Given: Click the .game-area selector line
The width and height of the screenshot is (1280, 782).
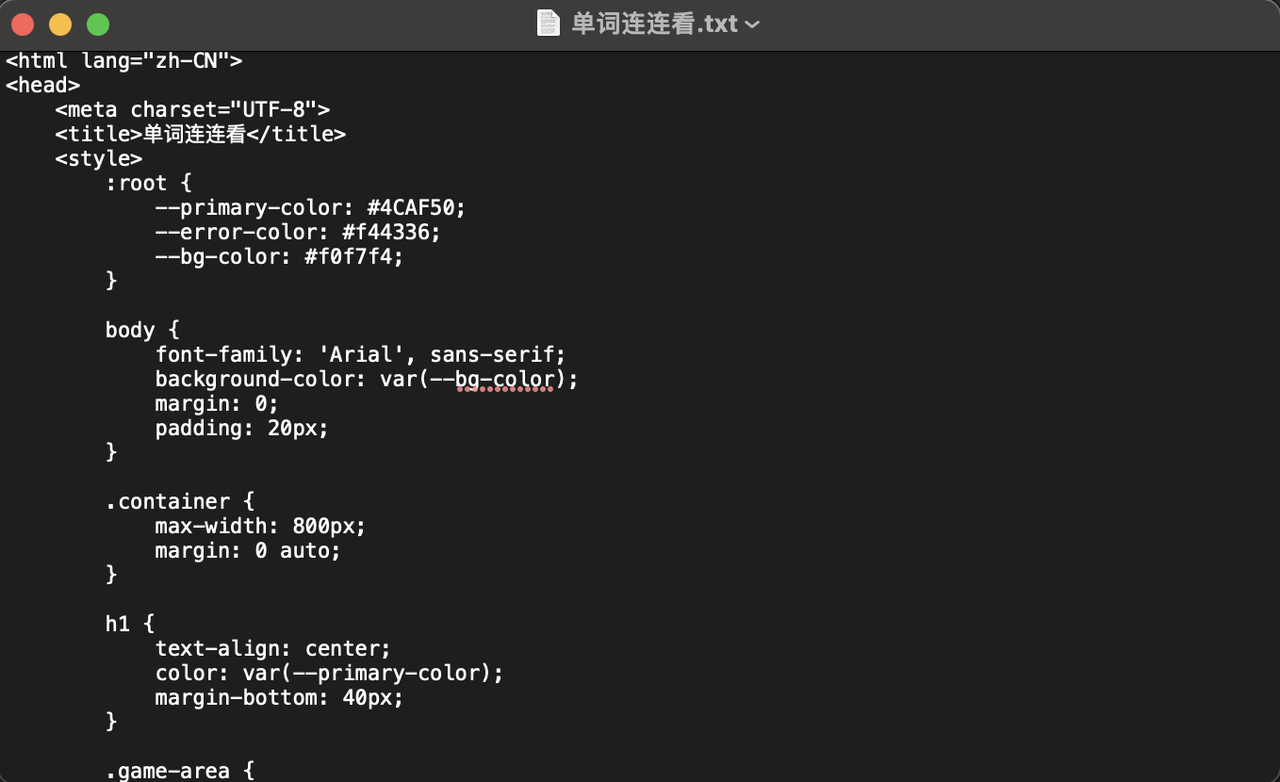Looking at the screenshot, I should tap(180, 771).
